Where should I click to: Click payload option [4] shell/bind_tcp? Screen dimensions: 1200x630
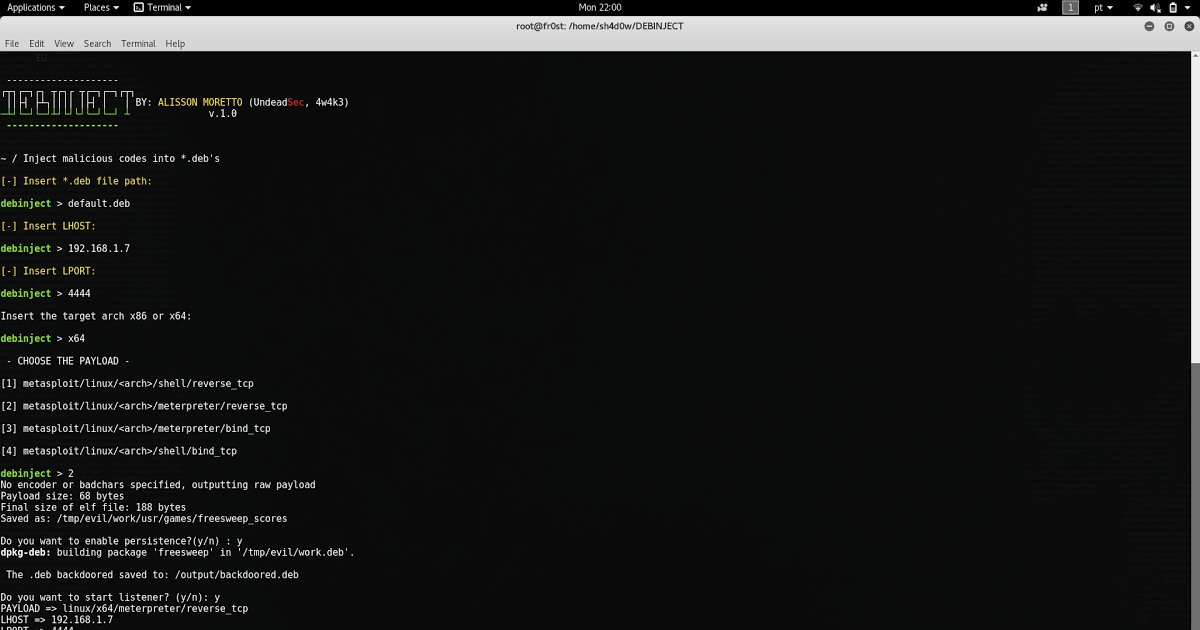(119, 451)
